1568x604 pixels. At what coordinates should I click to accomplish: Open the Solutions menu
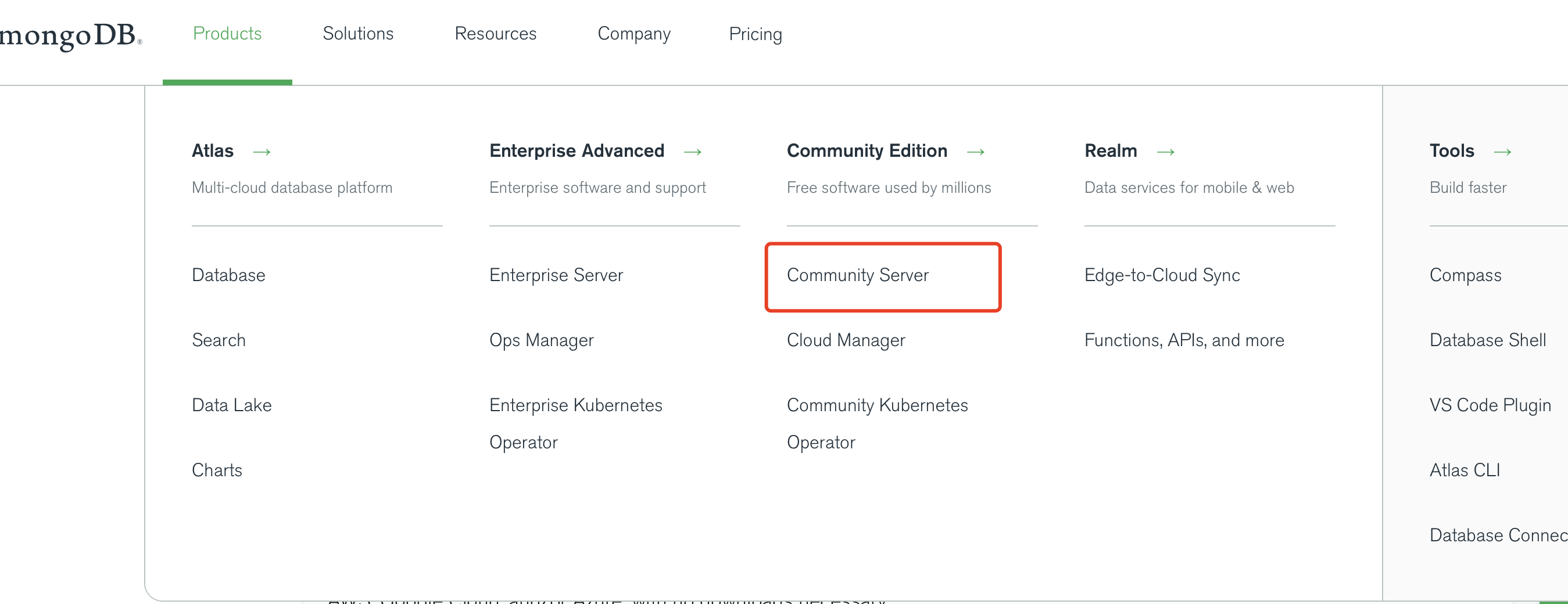358,34
